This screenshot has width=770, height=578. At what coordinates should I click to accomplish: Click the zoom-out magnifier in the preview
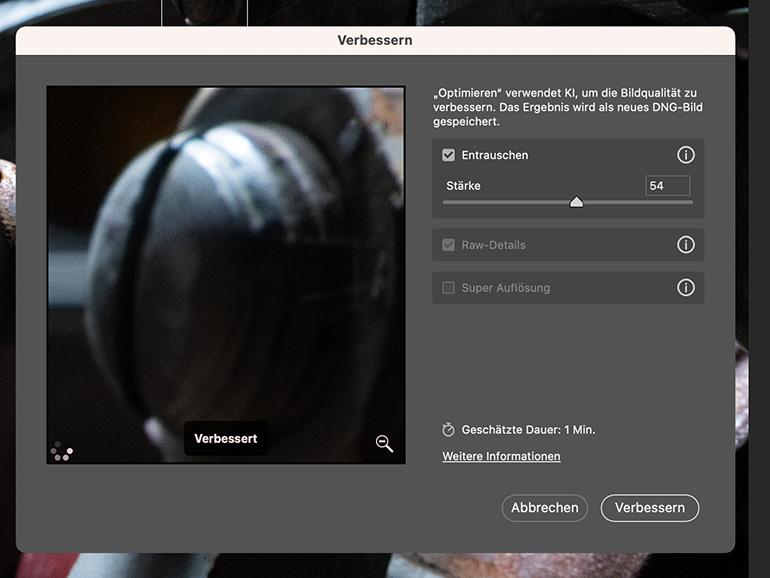click(384, 444)
